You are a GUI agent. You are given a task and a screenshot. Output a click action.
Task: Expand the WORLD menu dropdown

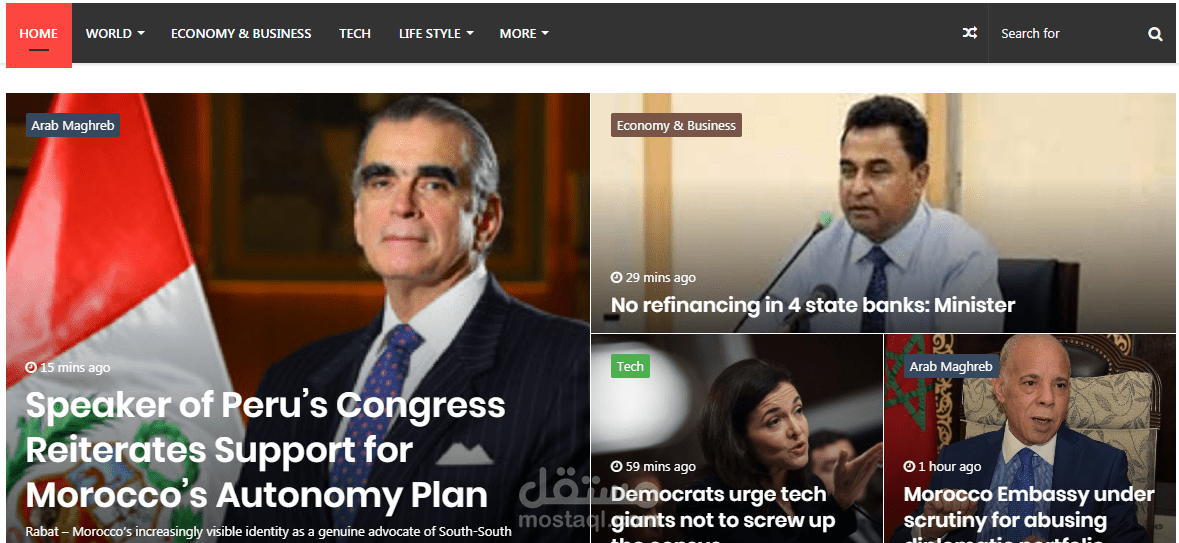115,33
